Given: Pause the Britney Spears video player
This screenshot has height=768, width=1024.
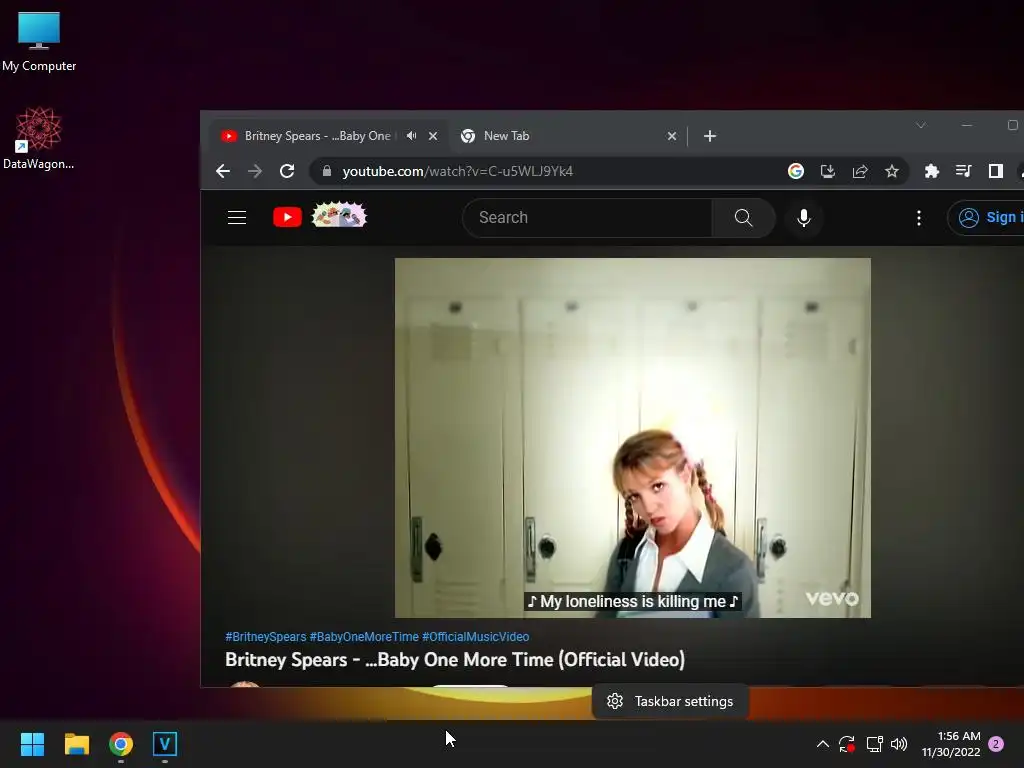Looking at the screenshot, I should pos(632,438).
